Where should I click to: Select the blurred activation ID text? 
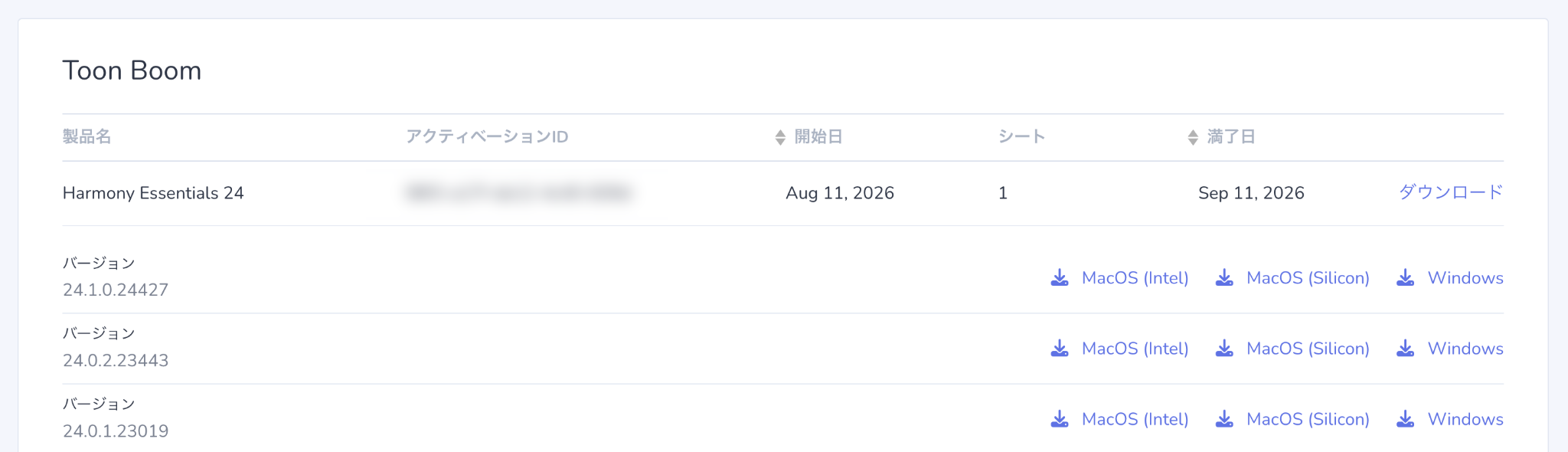coord(519,192)
